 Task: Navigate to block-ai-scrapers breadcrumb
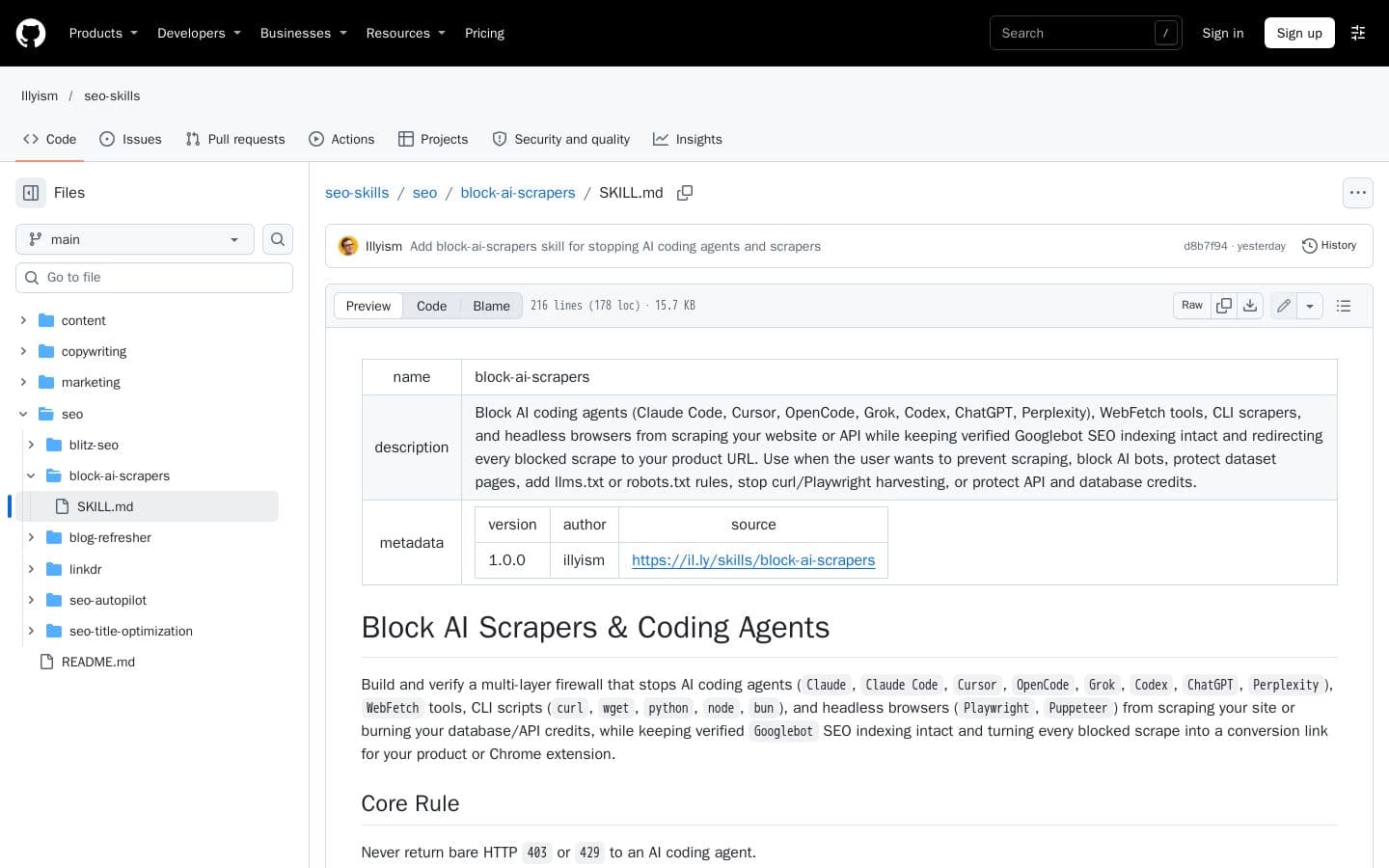pos(518,193)
